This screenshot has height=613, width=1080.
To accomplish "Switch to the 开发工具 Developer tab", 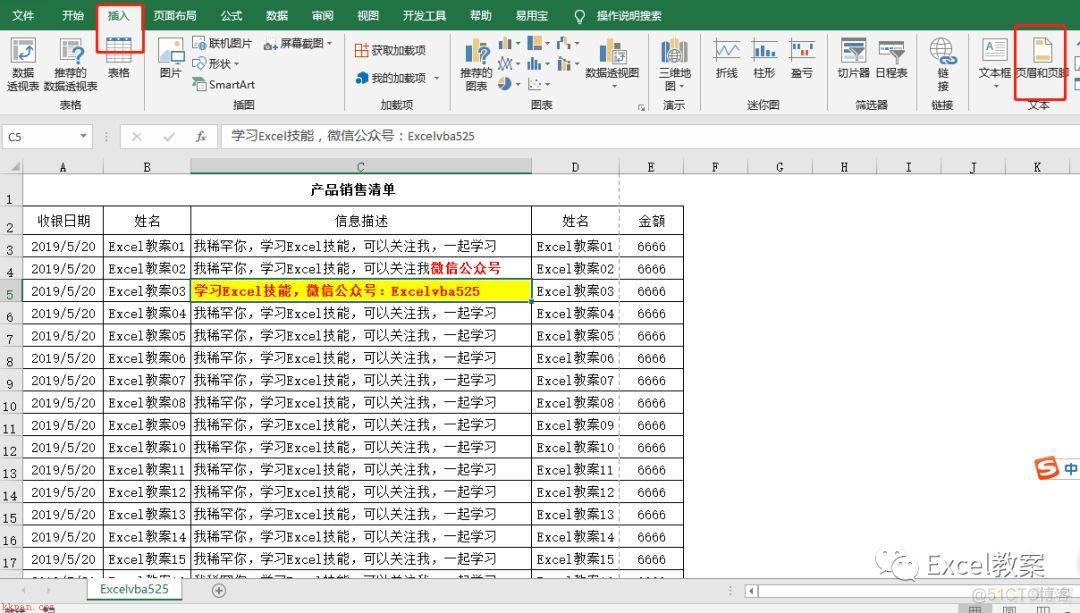I will coord(424,15).
